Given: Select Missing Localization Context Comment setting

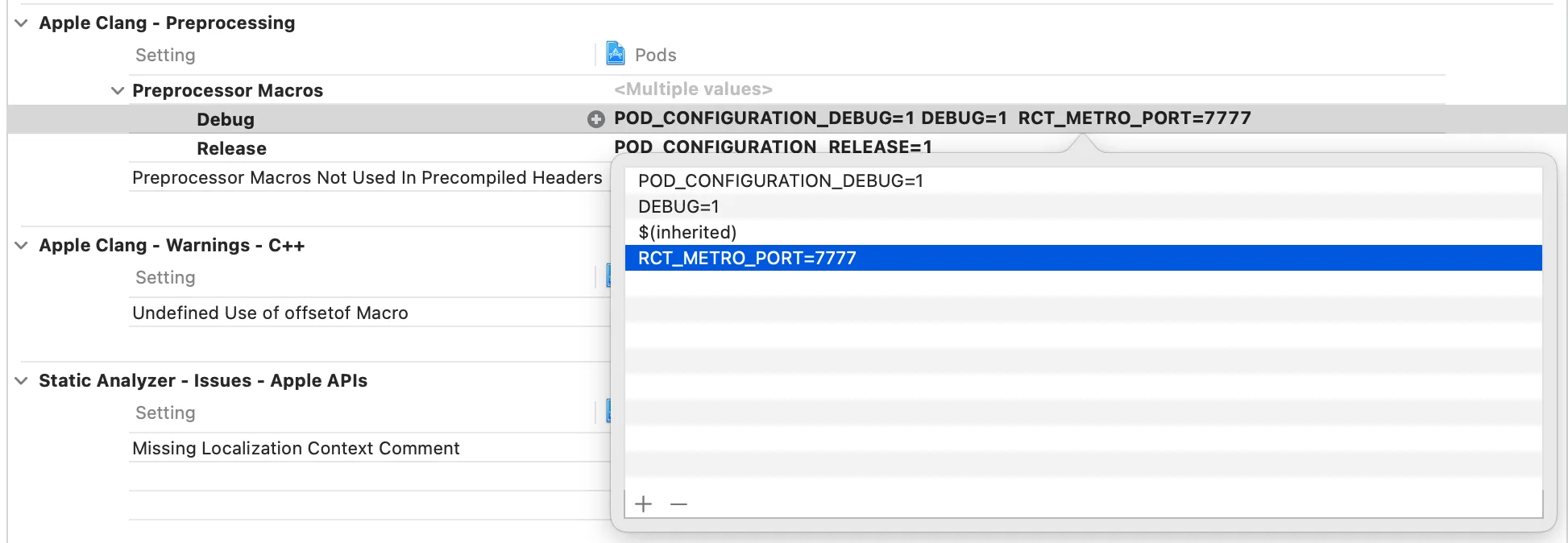Looking at the screenshot, I should click(x=296, y=448).
